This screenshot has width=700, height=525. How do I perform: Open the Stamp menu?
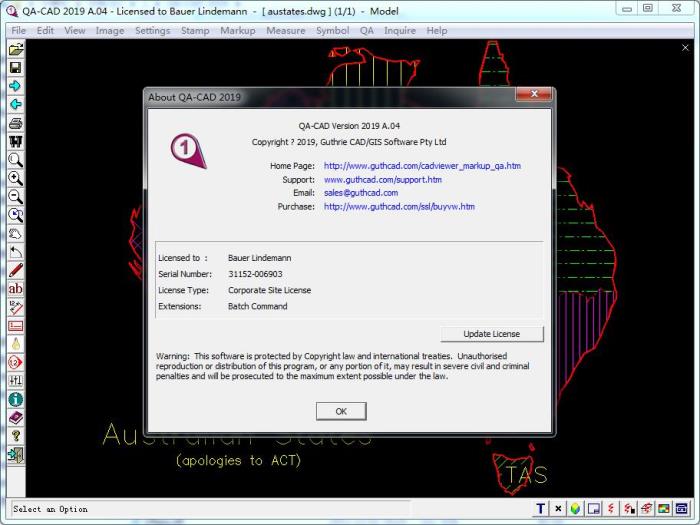[195, 30]
